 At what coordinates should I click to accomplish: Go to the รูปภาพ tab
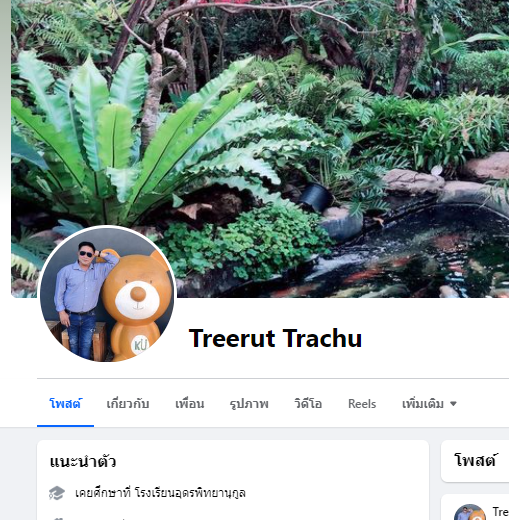coord(249,404)
